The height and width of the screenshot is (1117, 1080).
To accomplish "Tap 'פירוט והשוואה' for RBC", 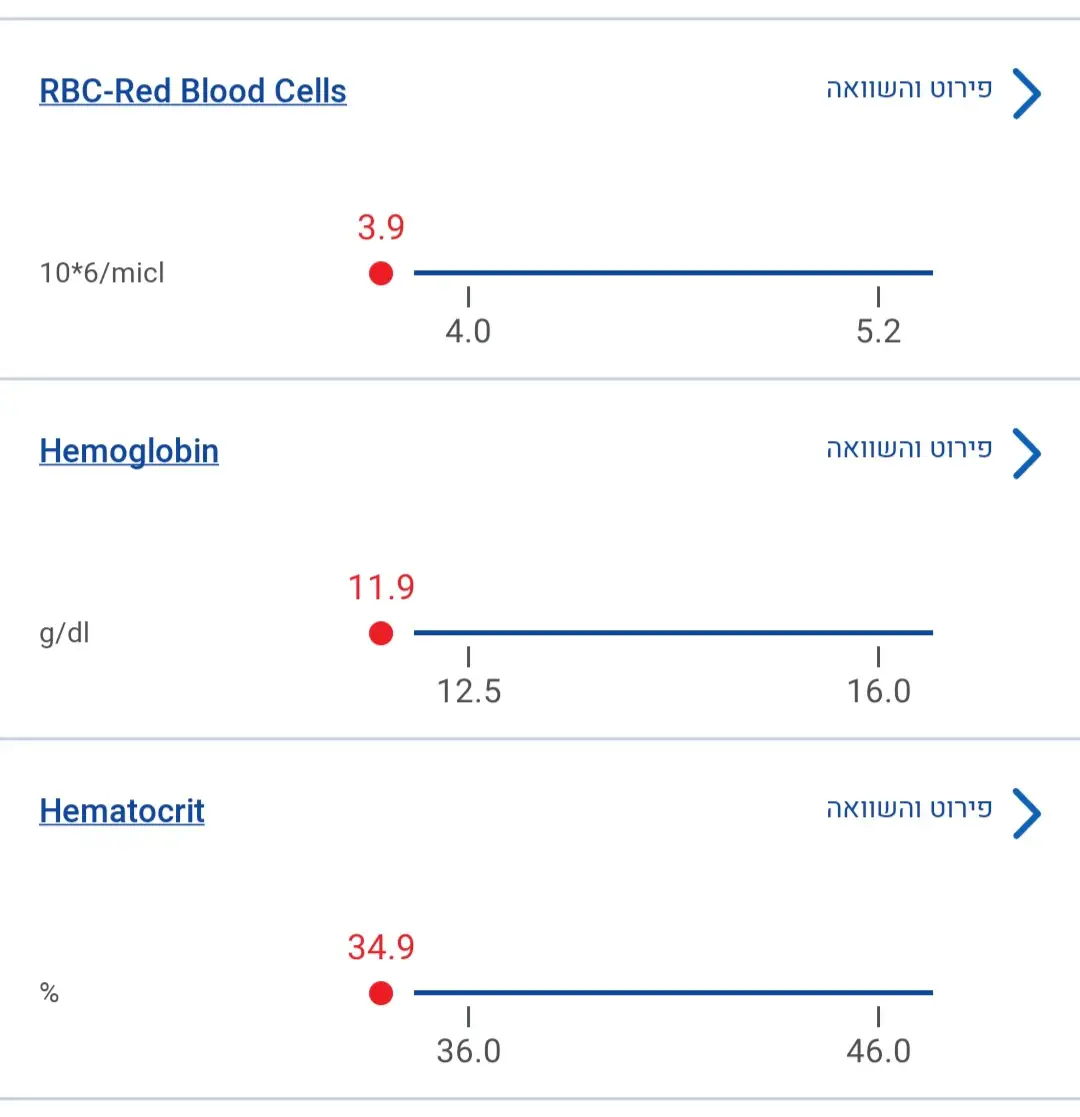I will [908, 89].
